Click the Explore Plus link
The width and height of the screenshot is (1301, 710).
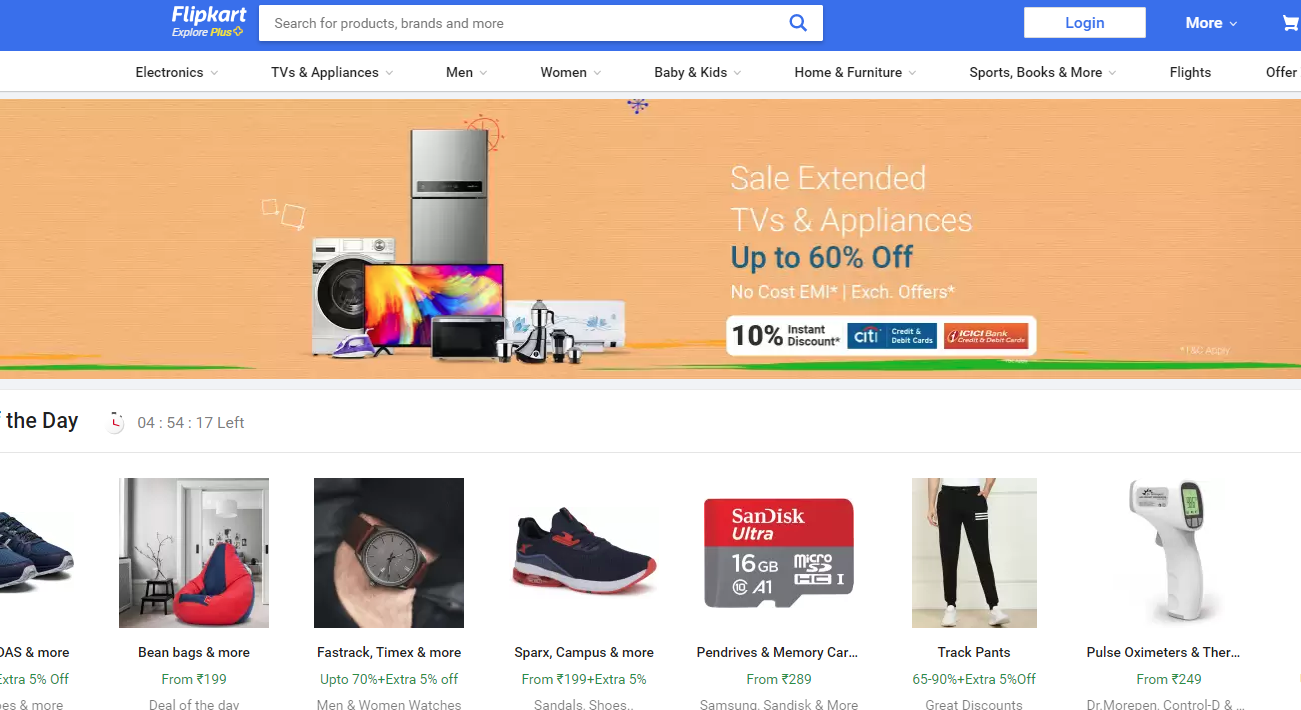[x=207, y=32]
